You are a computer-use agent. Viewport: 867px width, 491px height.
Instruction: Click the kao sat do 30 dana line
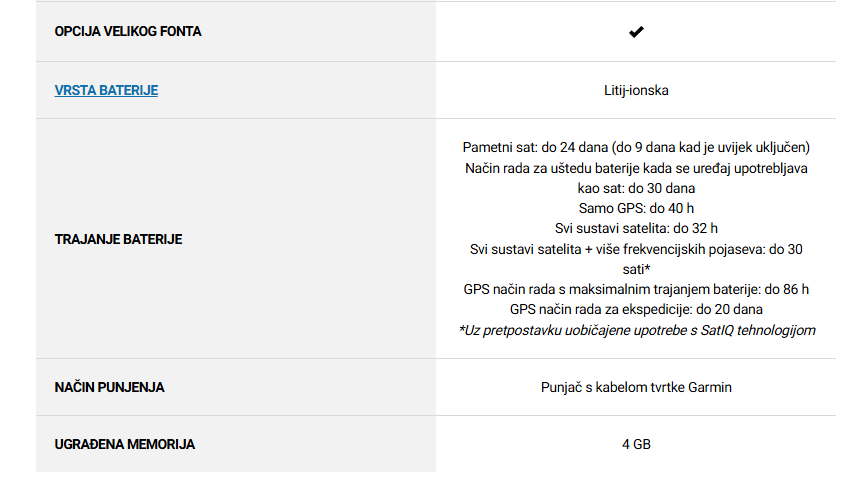coord(636,188)
